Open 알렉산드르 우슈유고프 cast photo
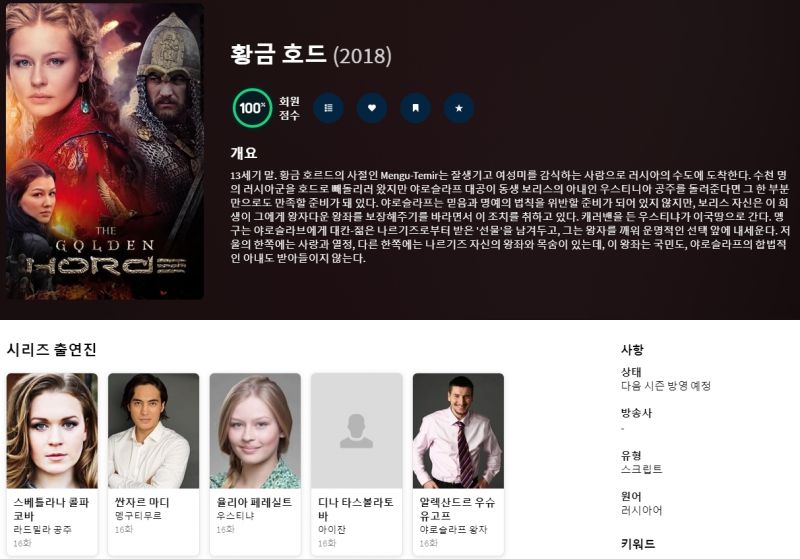 458,430
